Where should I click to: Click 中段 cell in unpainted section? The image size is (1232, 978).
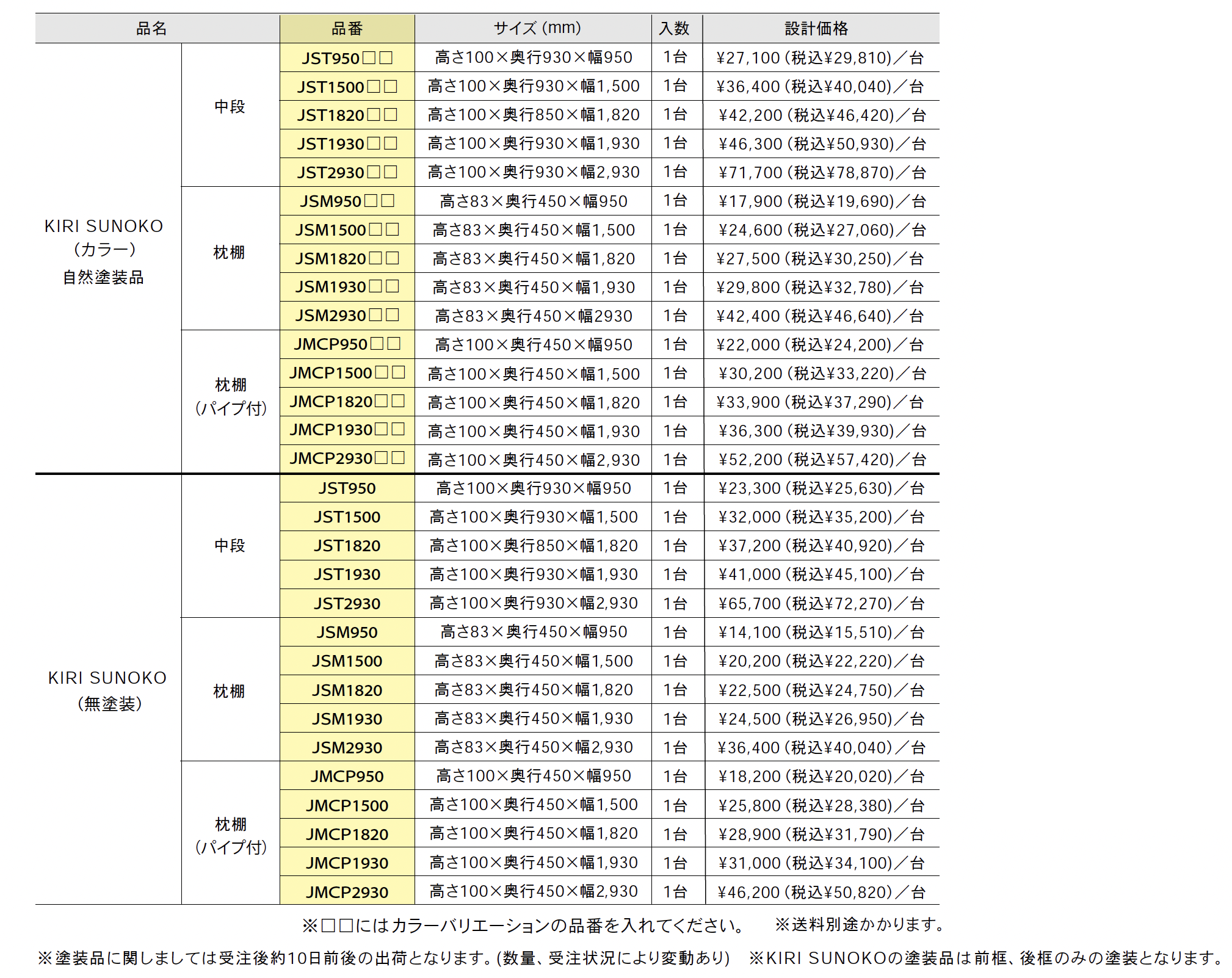(230, 546)
